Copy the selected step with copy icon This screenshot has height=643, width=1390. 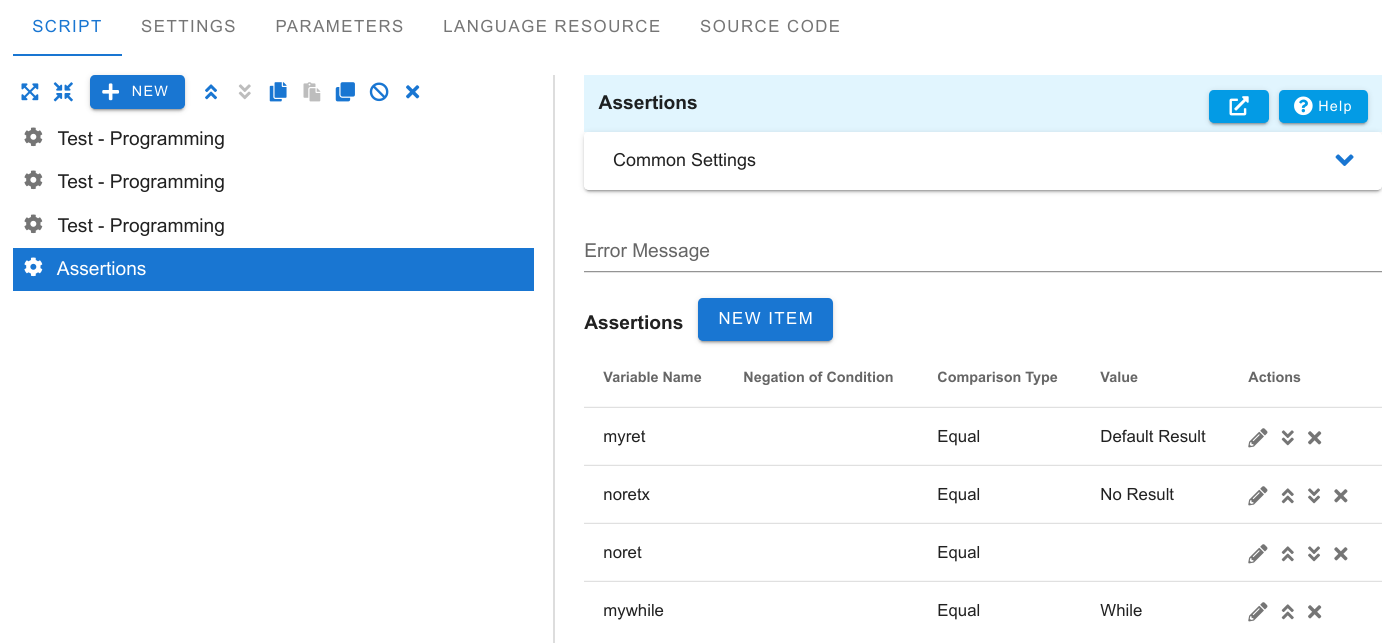pyautogui.click(x=278, y=92)
